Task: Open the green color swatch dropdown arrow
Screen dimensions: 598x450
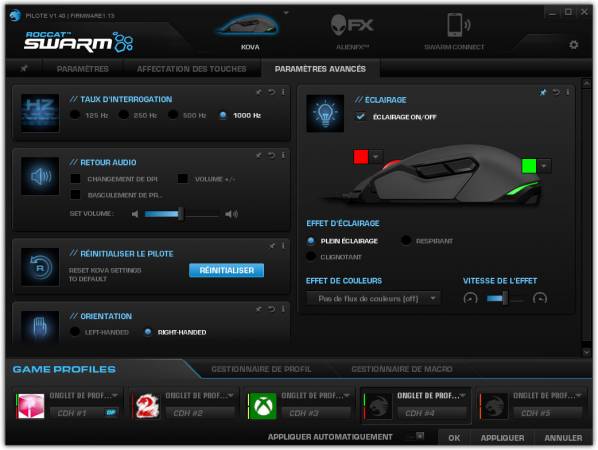Action: pos(544,166)
